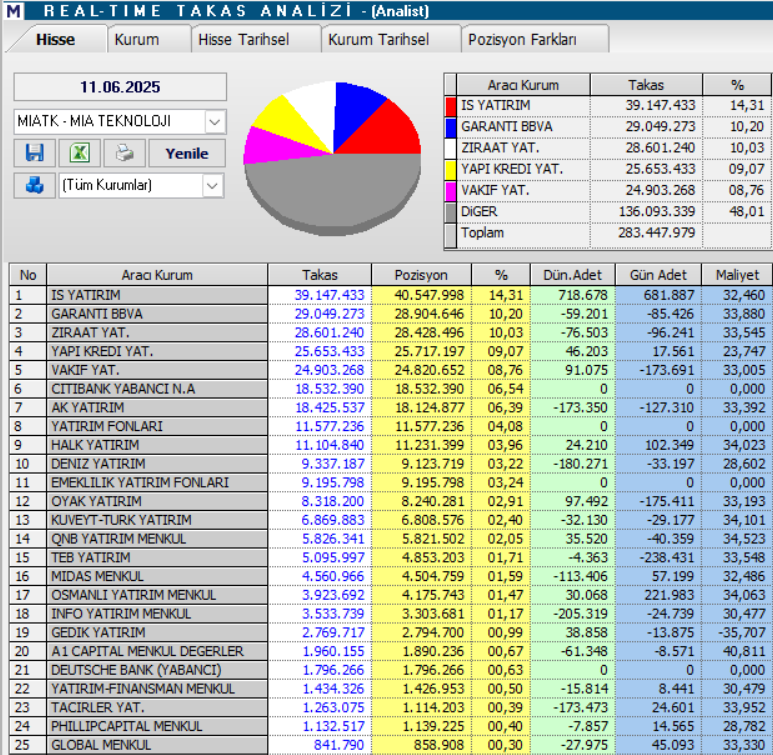Select the GLOBAL MENKUL row
The width and height of the screenshot is (773, 755).
click(x=391, y=745)
